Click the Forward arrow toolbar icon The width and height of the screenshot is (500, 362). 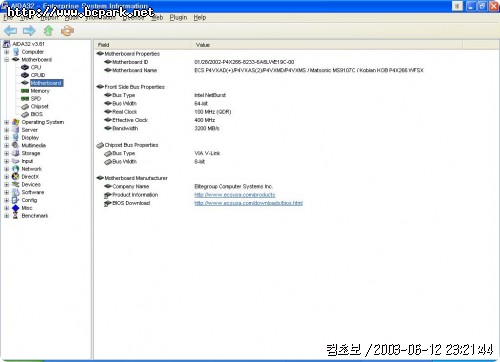[x=29, y=31]
